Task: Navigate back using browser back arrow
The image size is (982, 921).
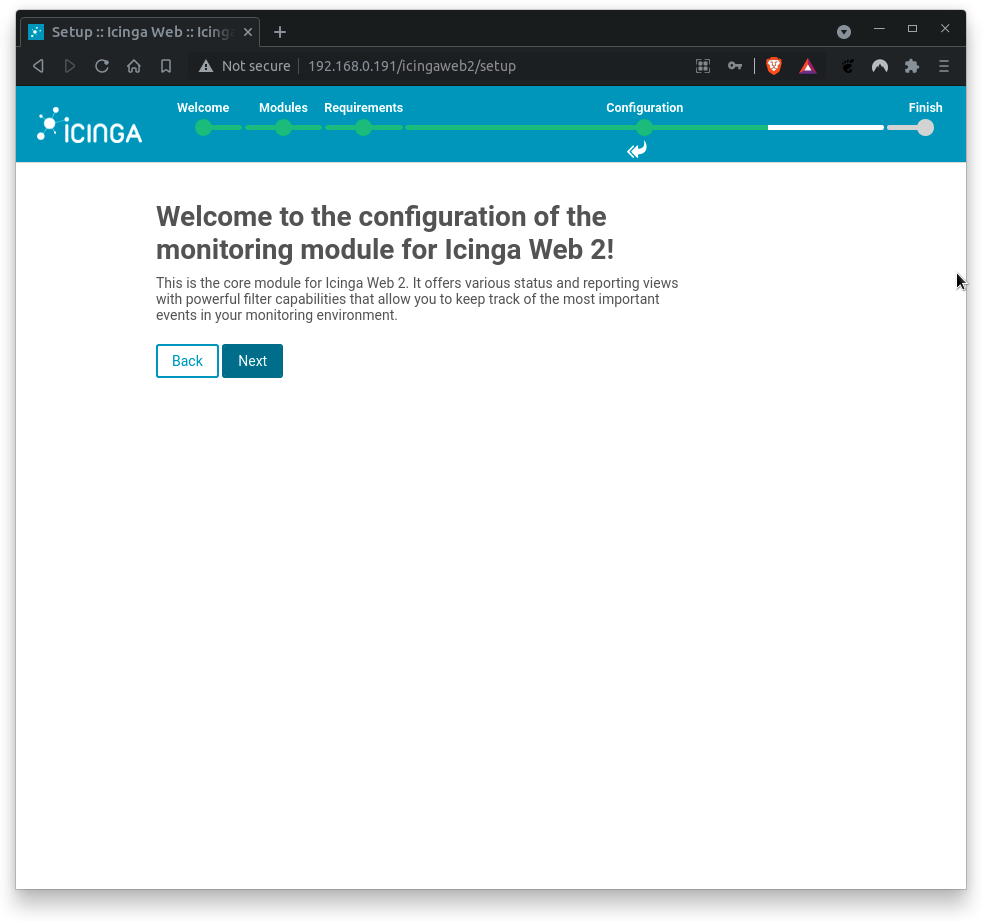Action: (x=38, y=66)
